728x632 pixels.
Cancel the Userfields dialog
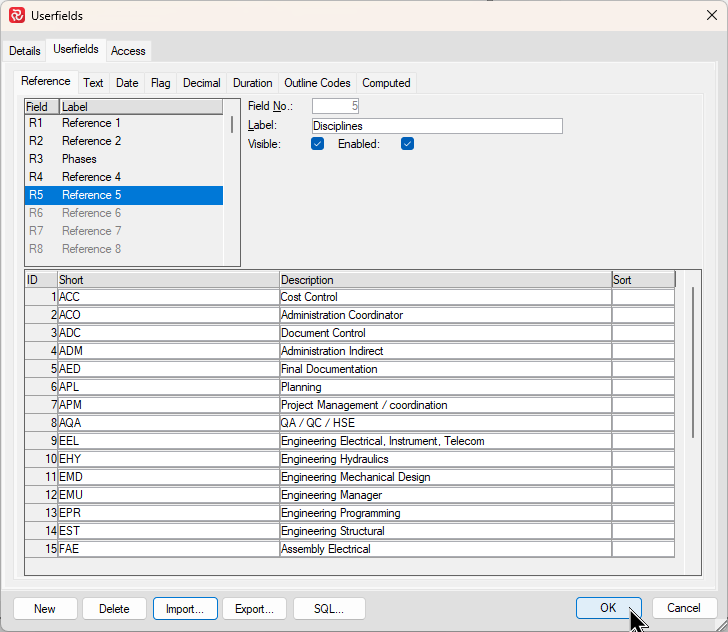point(684,608)
